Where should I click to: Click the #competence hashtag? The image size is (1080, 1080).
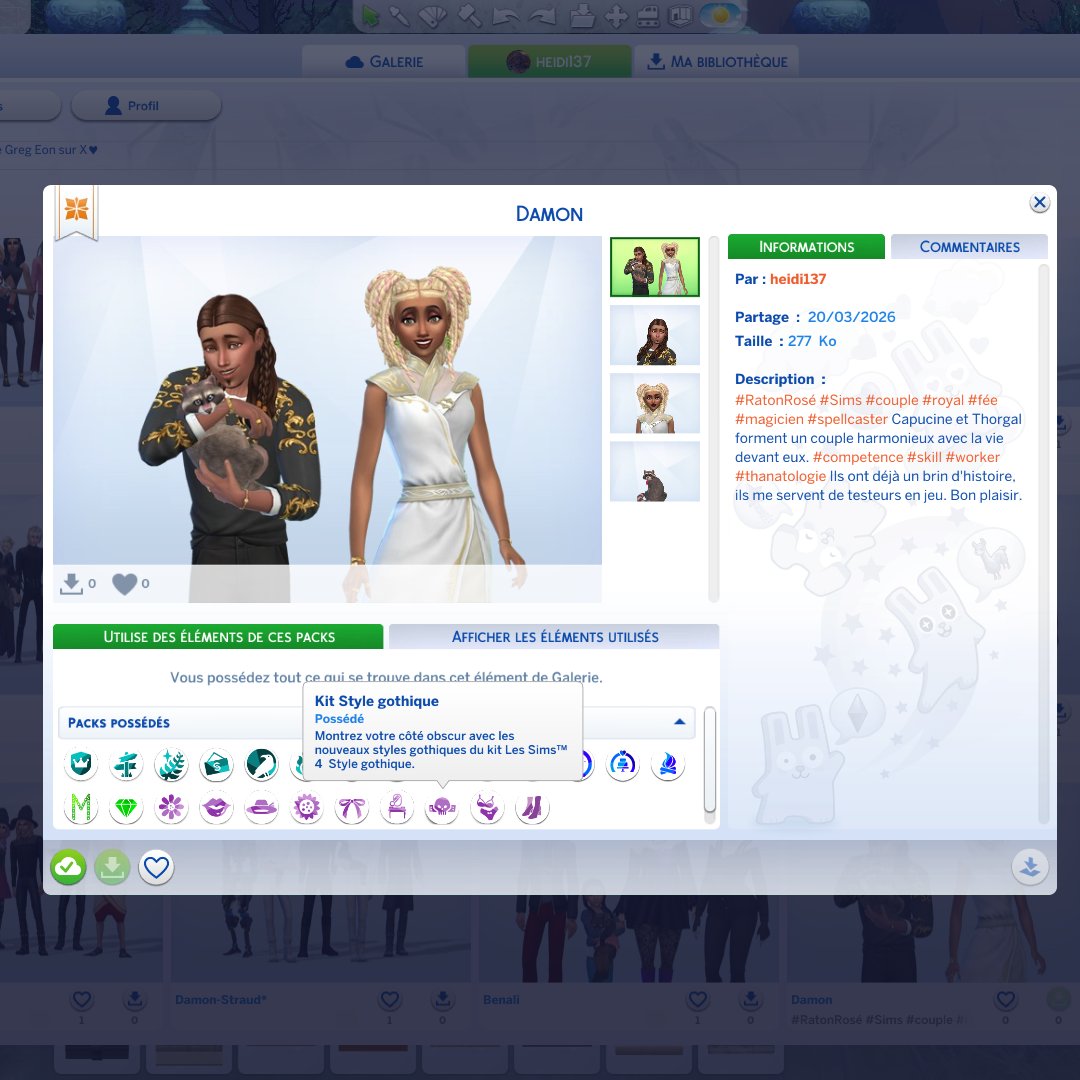click(858, 457)
